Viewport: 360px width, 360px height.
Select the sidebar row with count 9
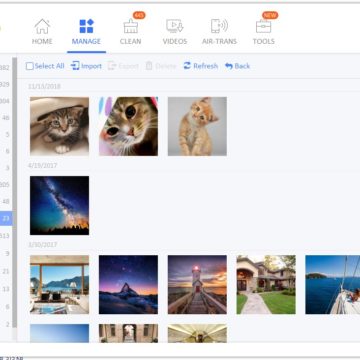point(6,254)
